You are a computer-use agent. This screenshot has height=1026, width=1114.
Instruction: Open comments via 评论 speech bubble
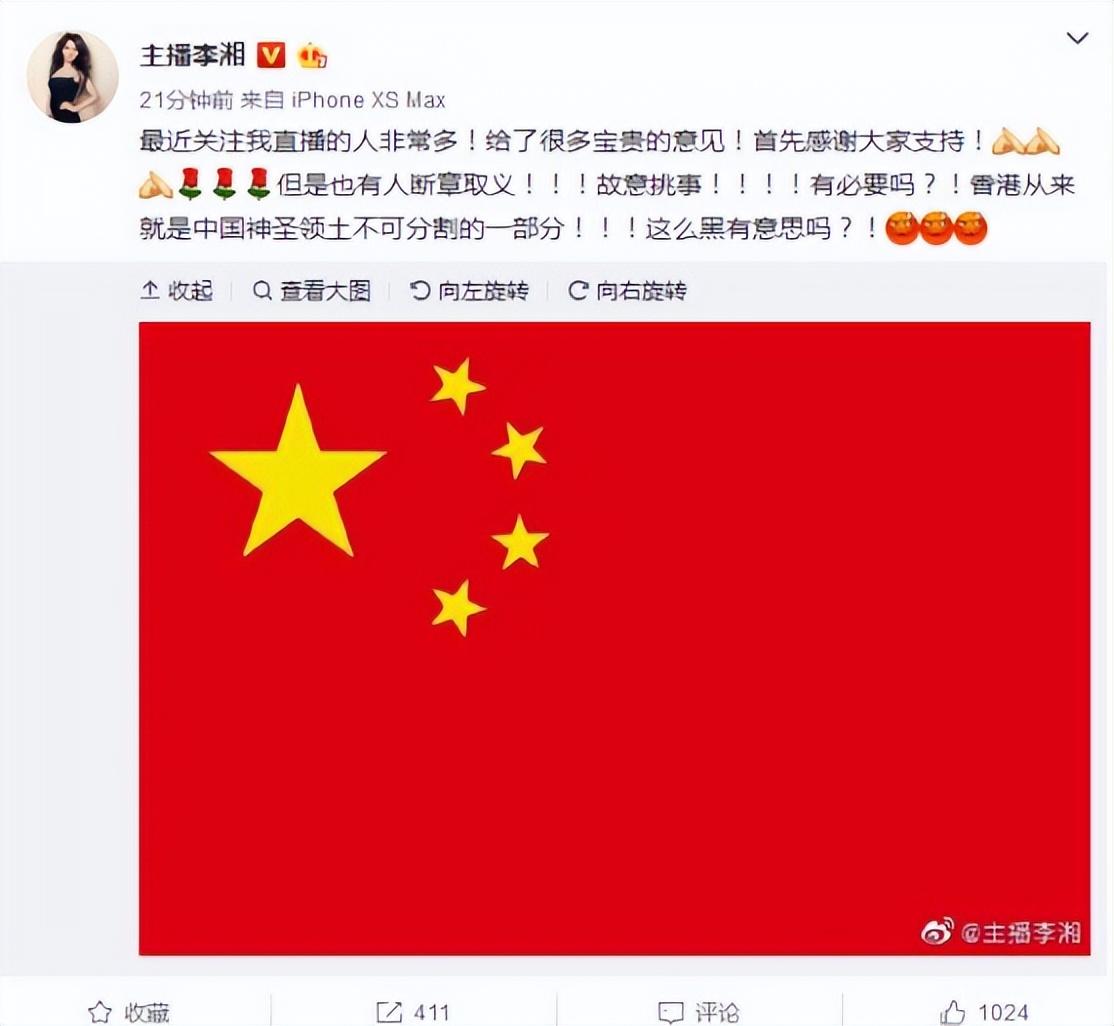point(671,1012)
